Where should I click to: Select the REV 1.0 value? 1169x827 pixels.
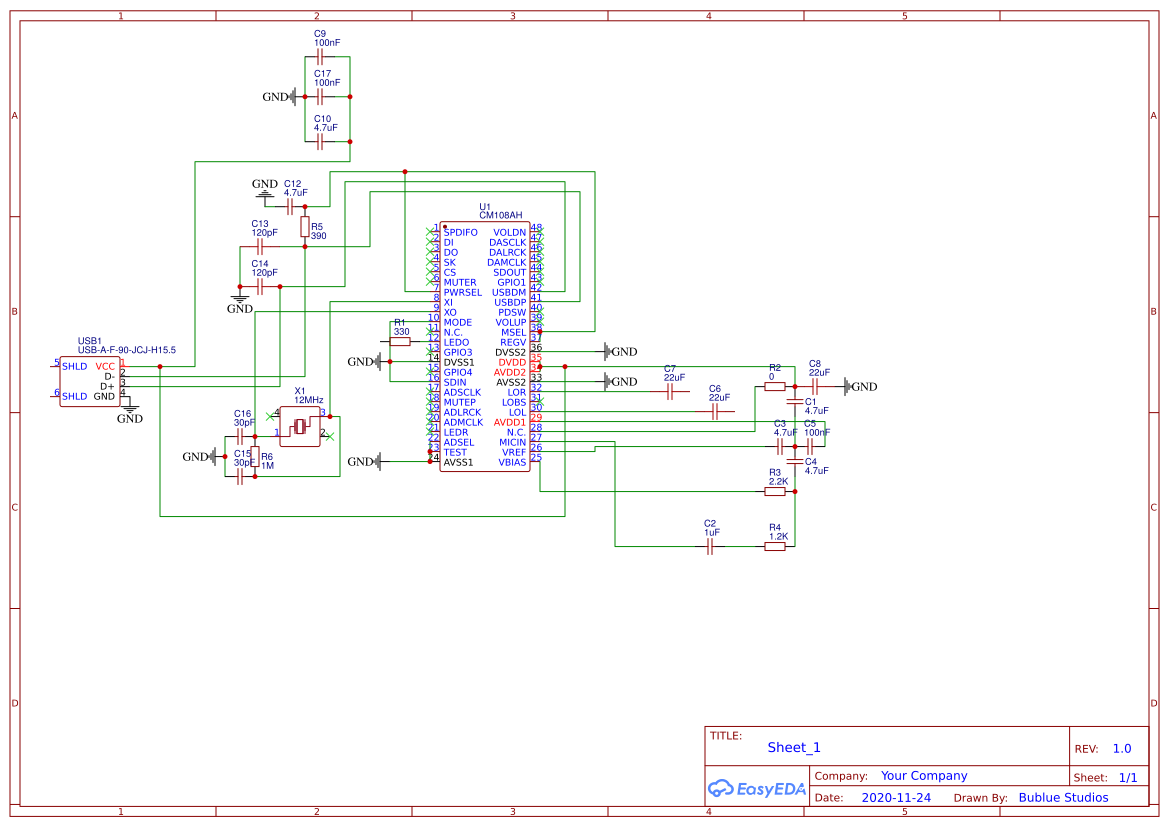pyautogui.click(x=1122, y=749)
